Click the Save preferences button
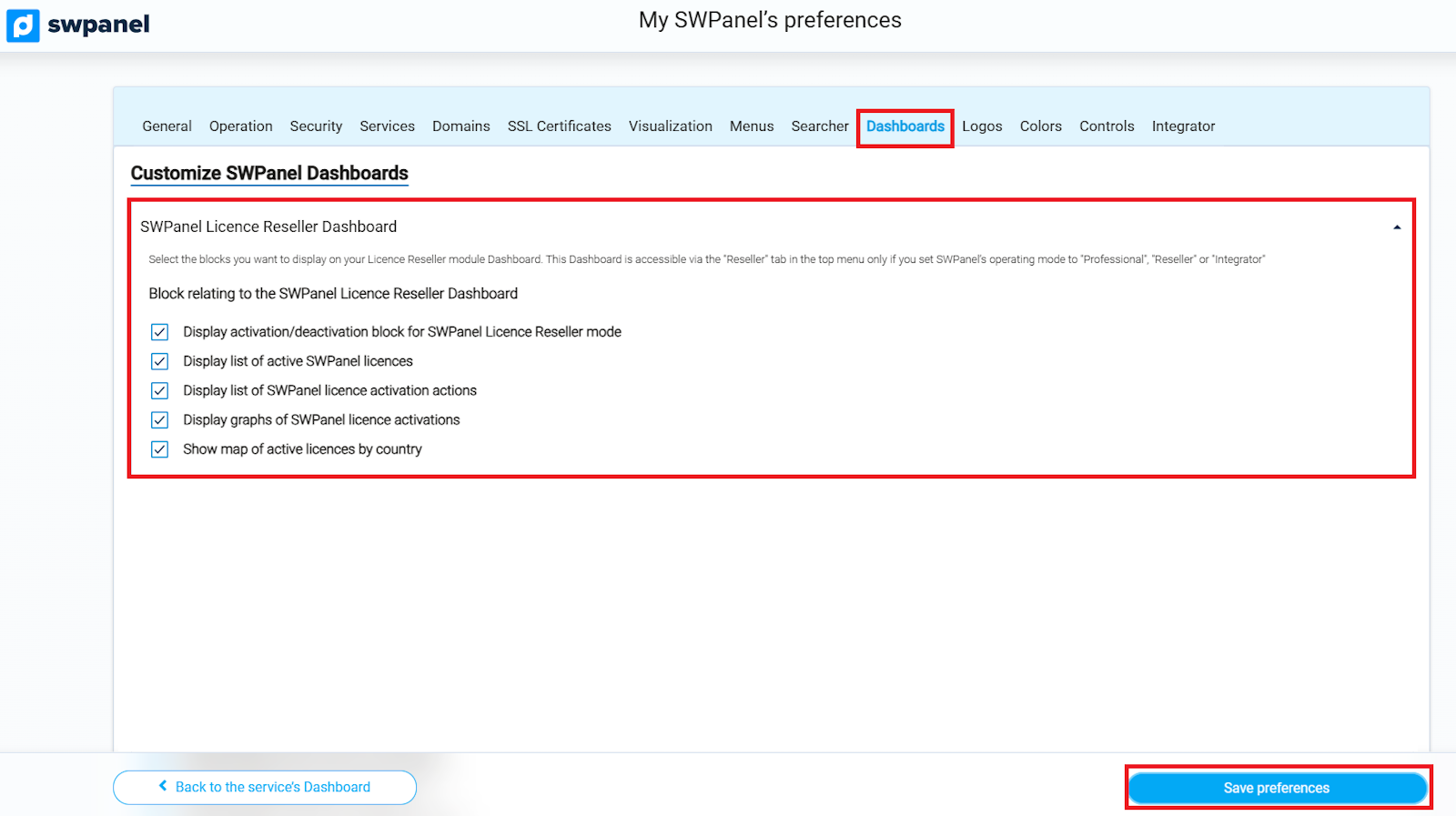The width and height of the screenshot is (1456, 816). 1277,788
